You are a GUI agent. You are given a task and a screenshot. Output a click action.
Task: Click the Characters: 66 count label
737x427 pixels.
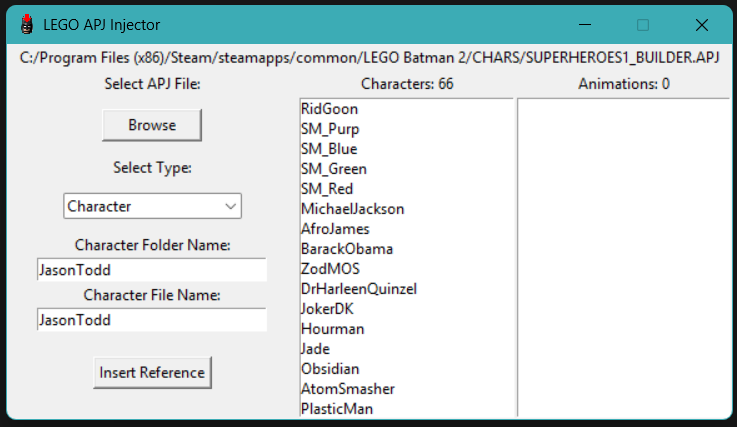(407, 84)
